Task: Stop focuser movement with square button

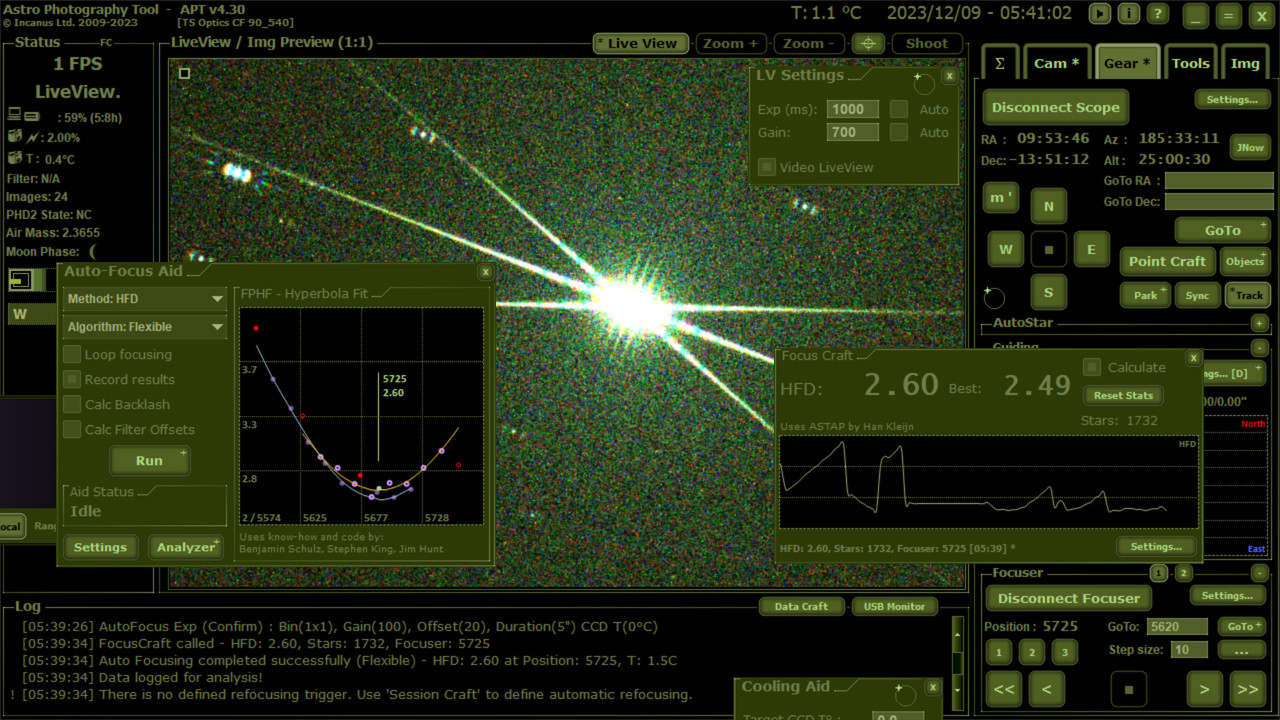Action: tap(1128, 689)
